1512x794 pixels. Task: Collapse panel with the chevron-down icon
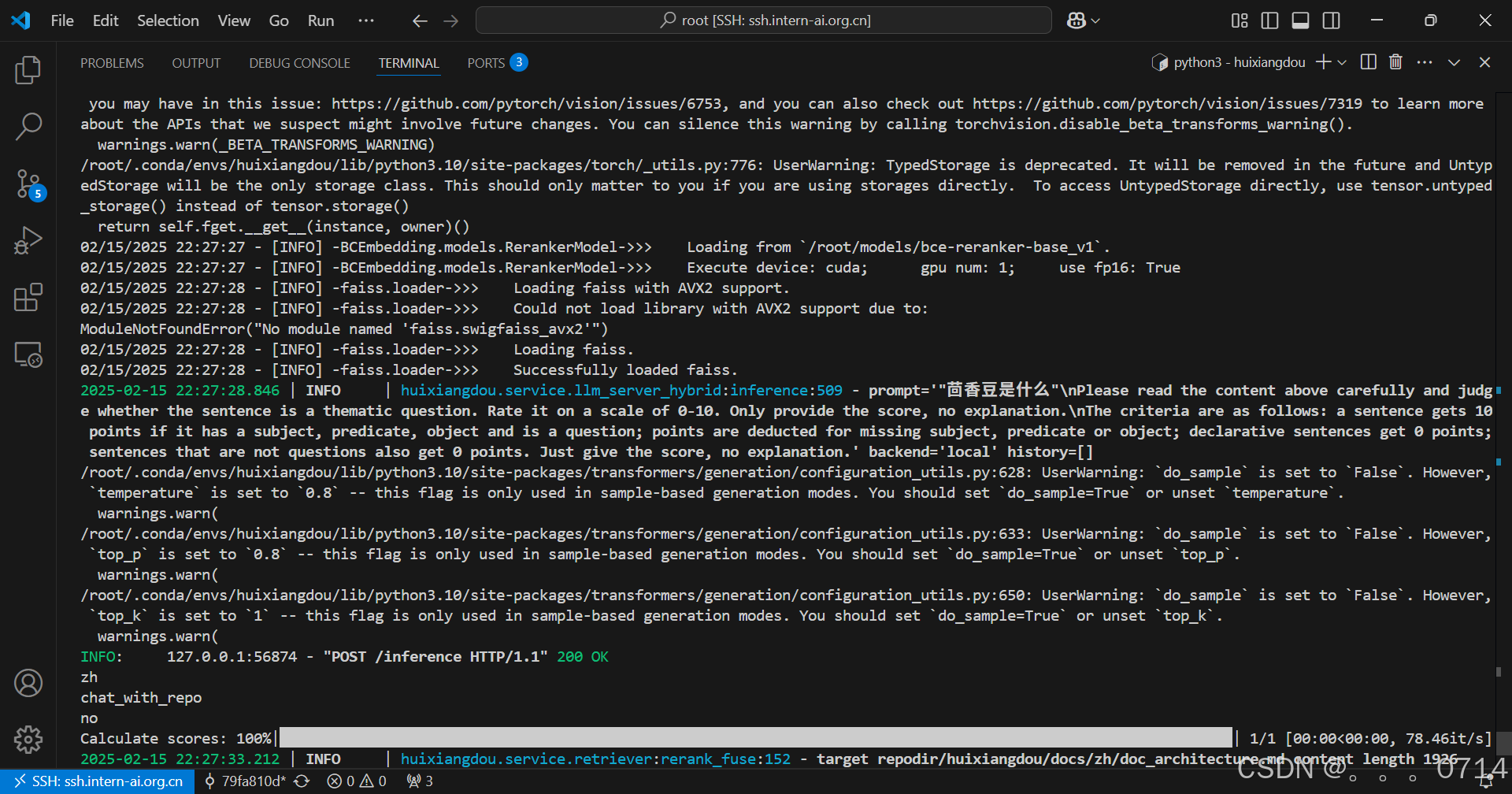tap(1454, 62)
